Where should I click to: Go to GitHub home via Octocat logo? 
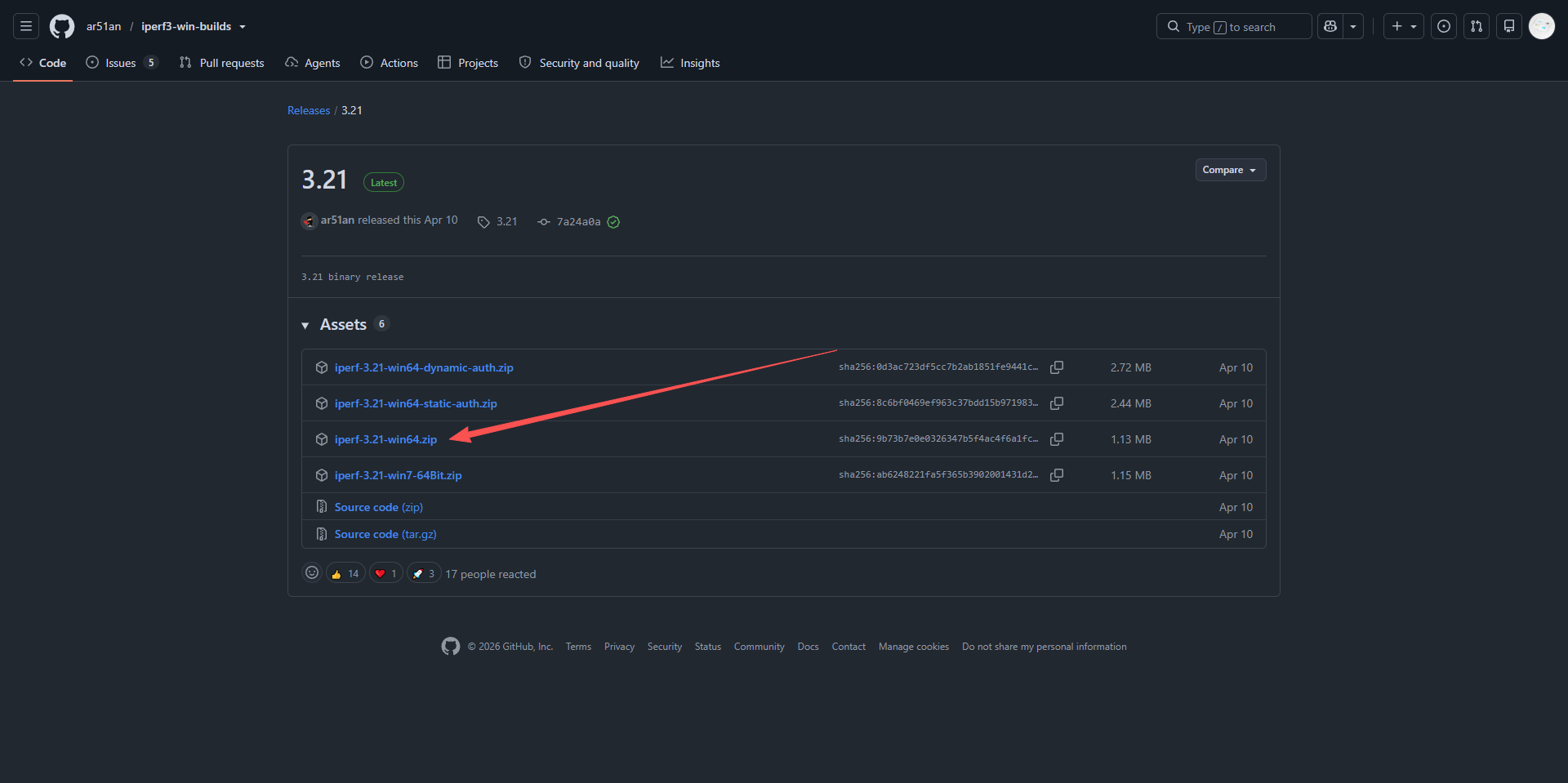pyautogui.click(x=62, y=26)
